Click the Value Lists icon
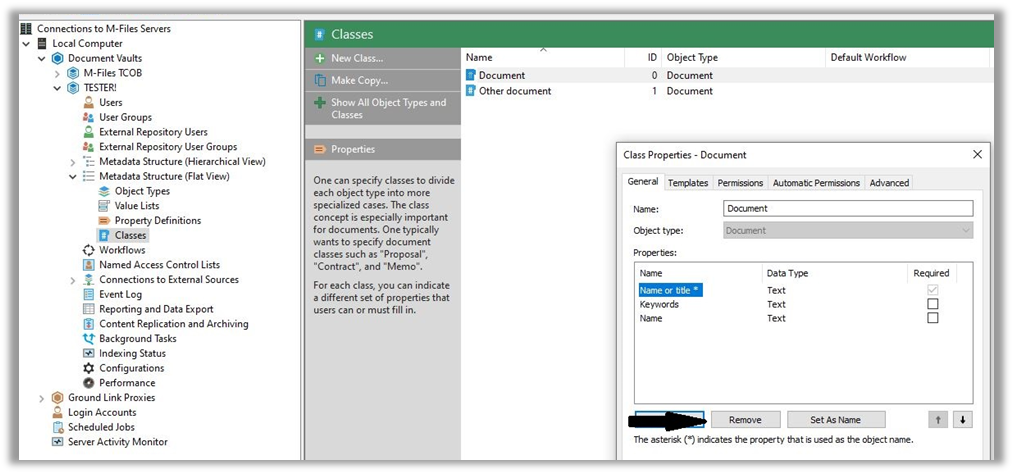Viewport: 1014px width, 474px height. pos(104,206)
